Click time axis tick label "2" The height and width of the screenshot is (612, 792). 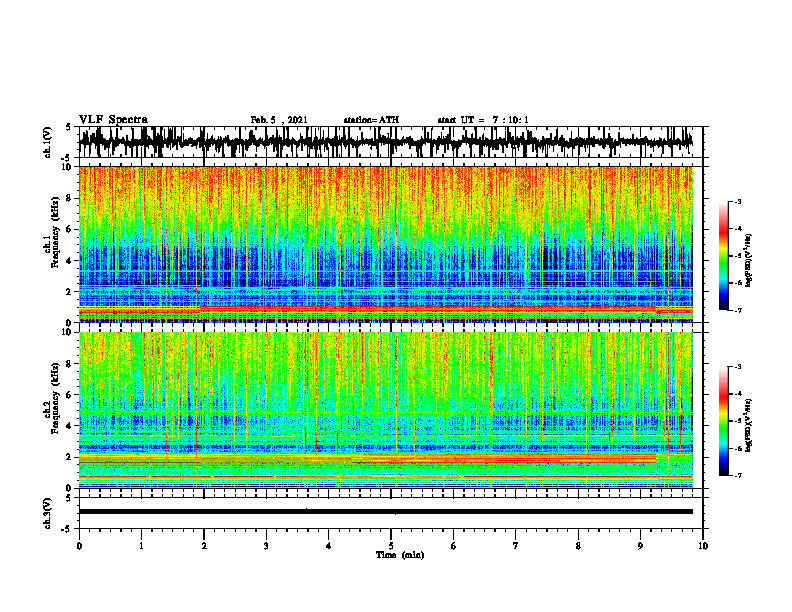click(x=204, y=546)
